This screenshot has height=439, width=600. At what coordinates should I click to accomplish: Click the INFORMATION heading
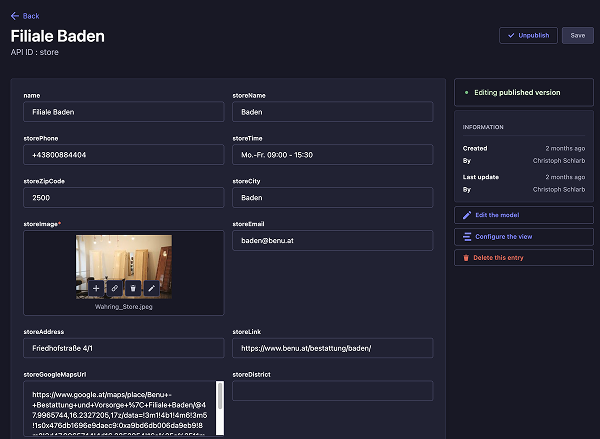click(x=483, y=127)
